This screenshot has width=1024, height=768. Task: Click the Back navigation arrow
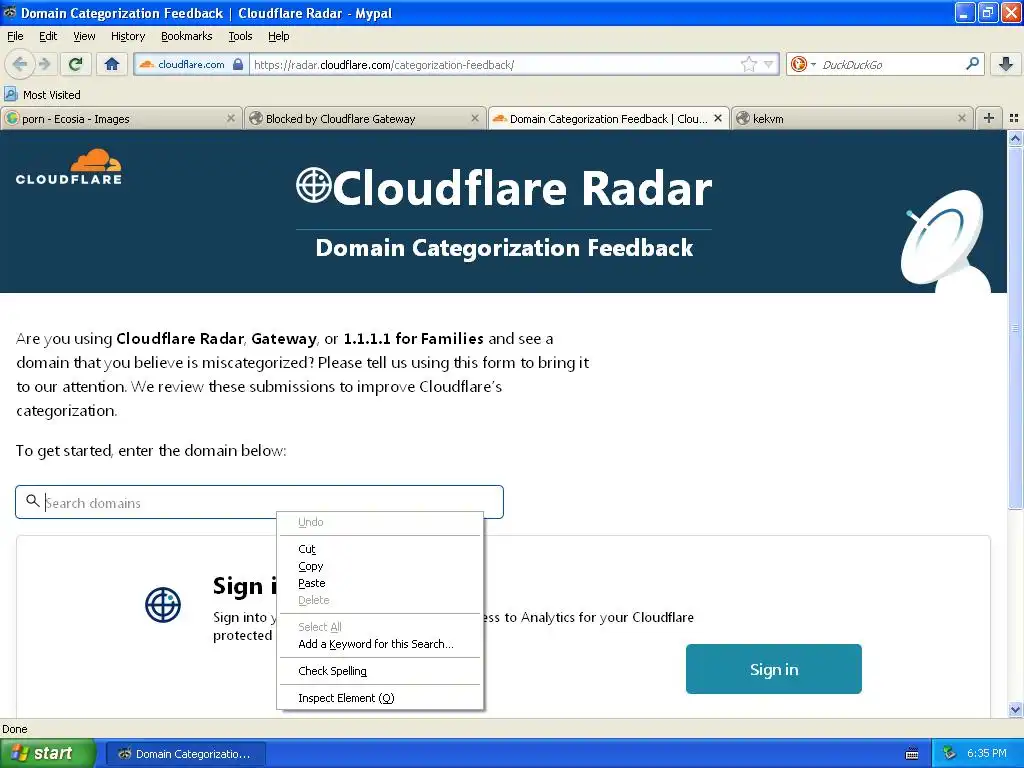coord(20,64)
